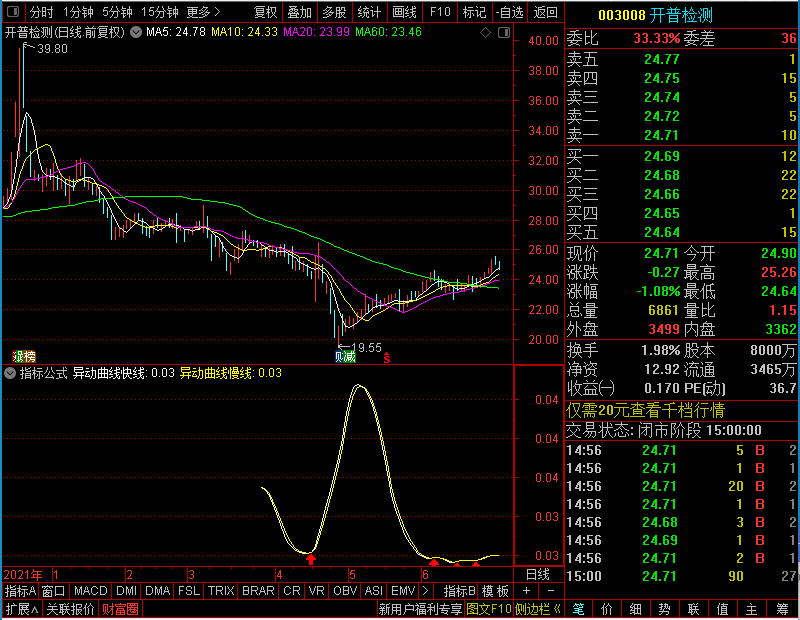Switch to 分时 intraday view
This screenshot has height=620, width=800.
(x=41, y=12)
